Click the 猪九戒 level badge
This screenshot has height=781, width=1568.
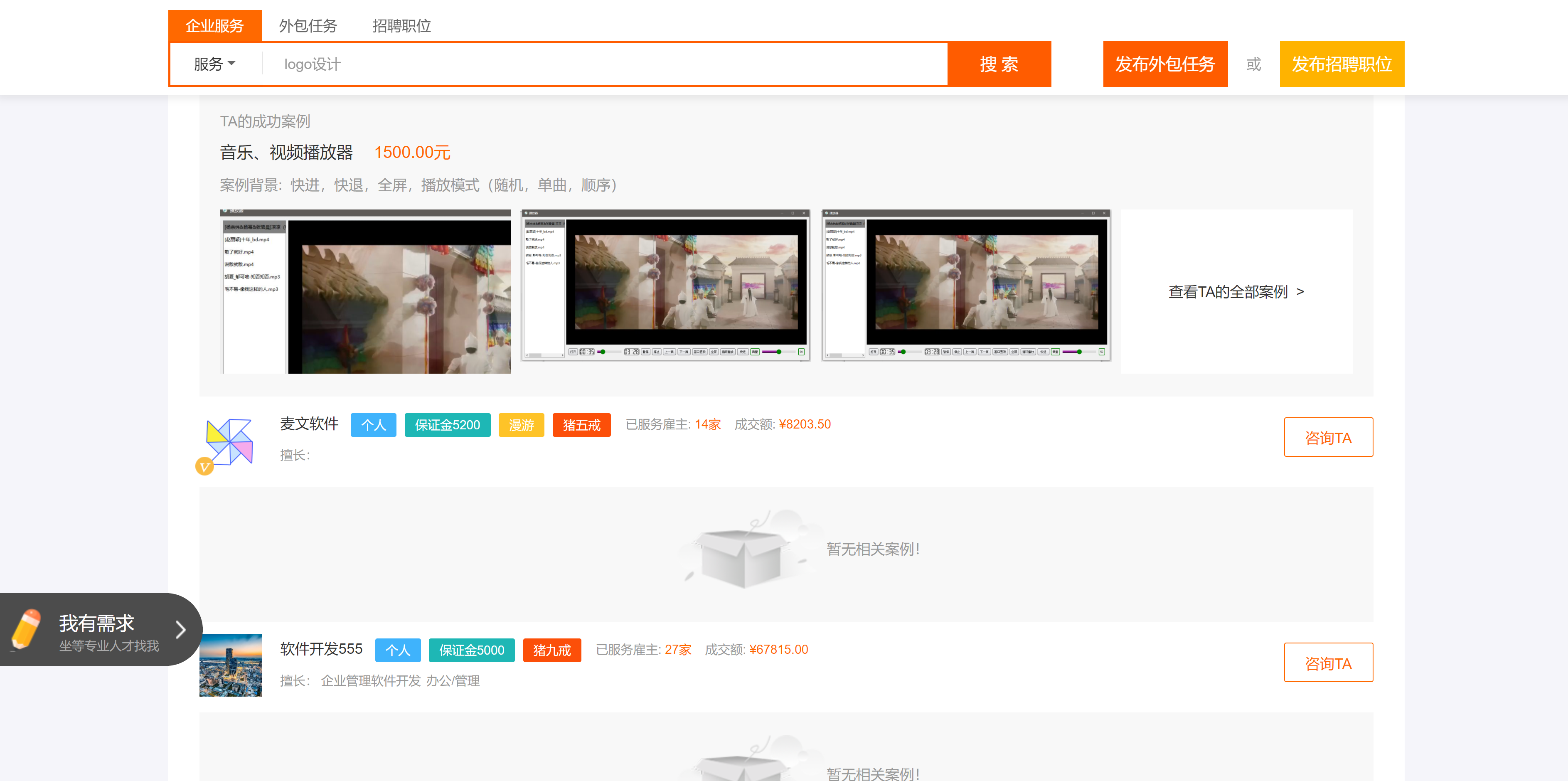(x=552, y=650)
